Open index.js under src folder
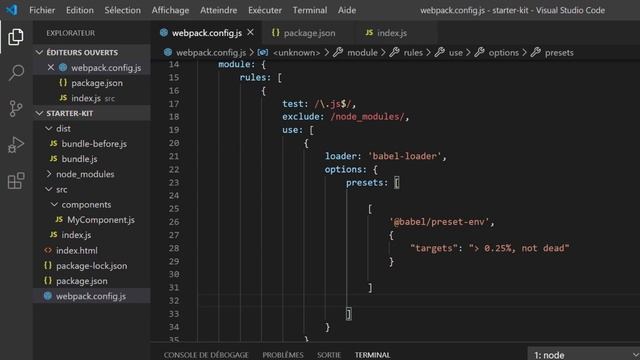Image resolution: width=640 pixels, height=360 pixels. (x=92, y=235)
